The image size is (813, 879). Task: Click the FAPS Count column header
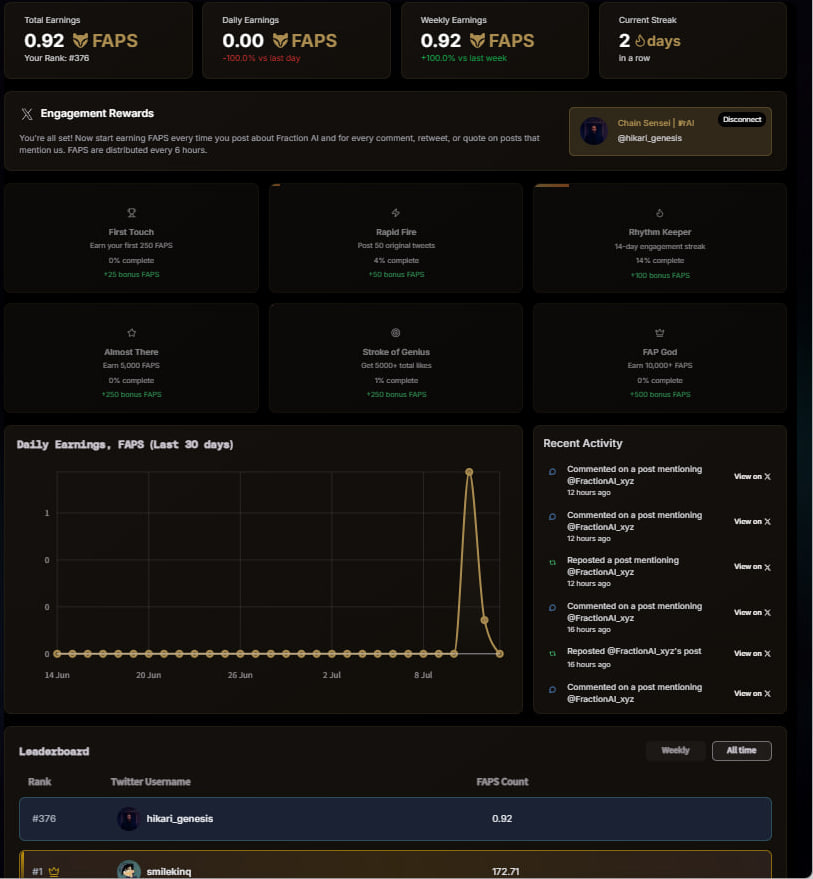pyautogui.click(x=502, y=781)
